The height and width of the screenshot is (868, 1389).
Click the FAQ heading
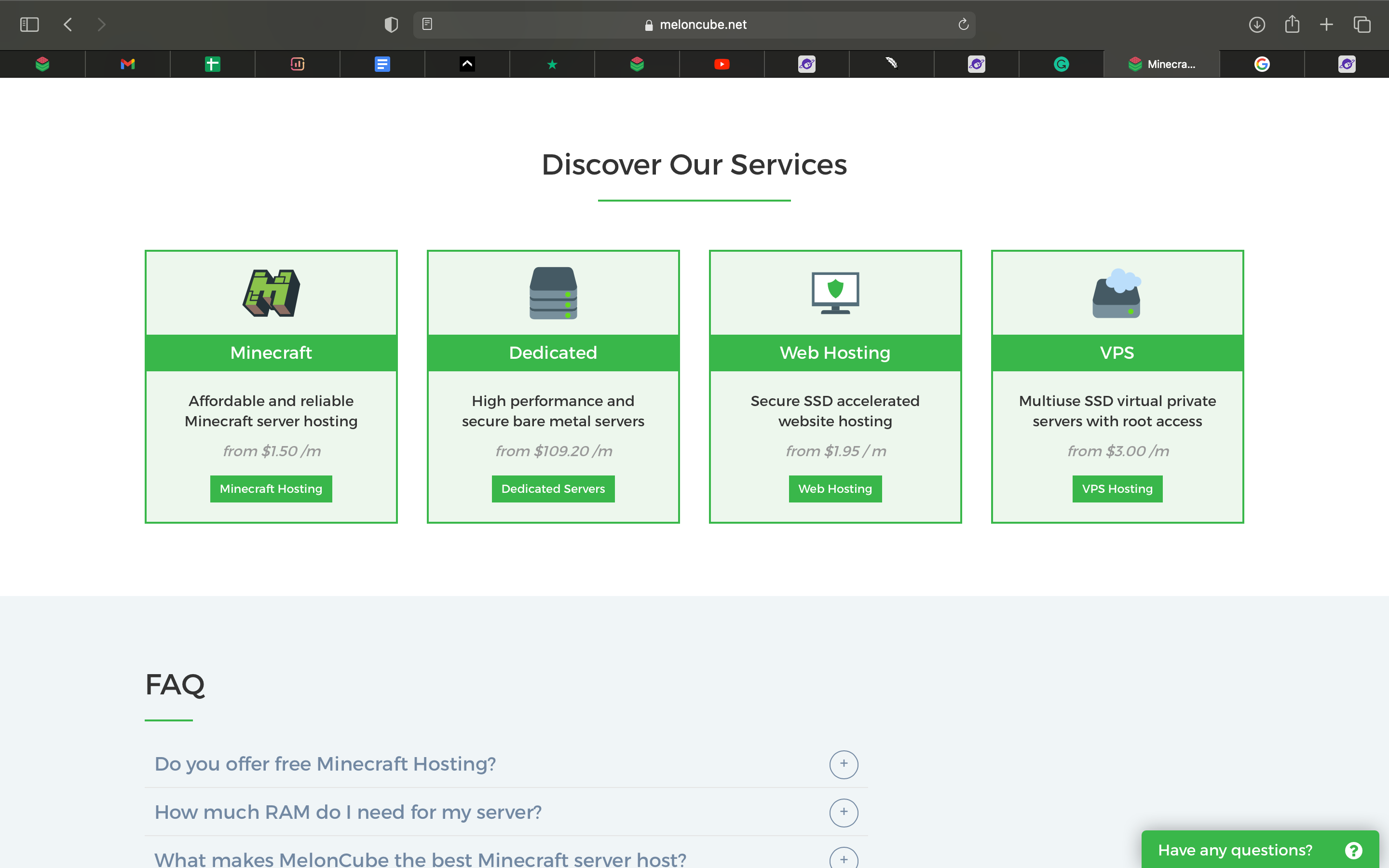[x=175, y=684]
